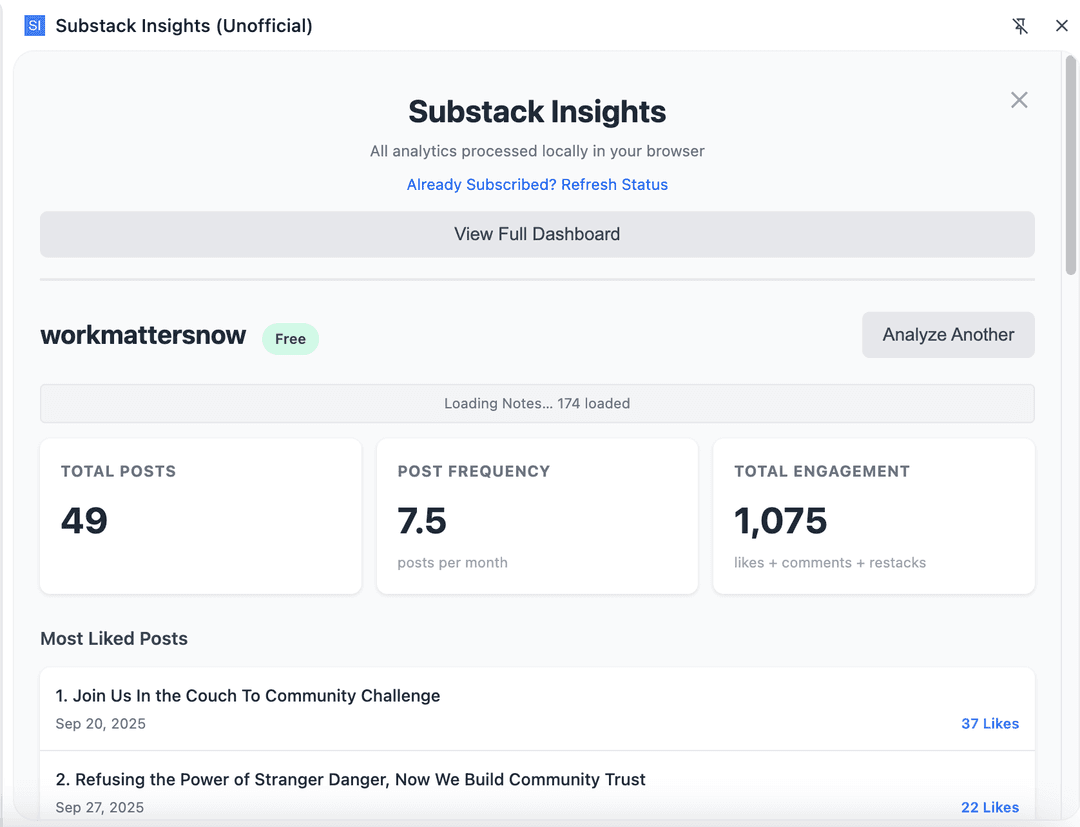
Task: Click the Post Frequency value 7.5
Action: (x=422, y=521)
